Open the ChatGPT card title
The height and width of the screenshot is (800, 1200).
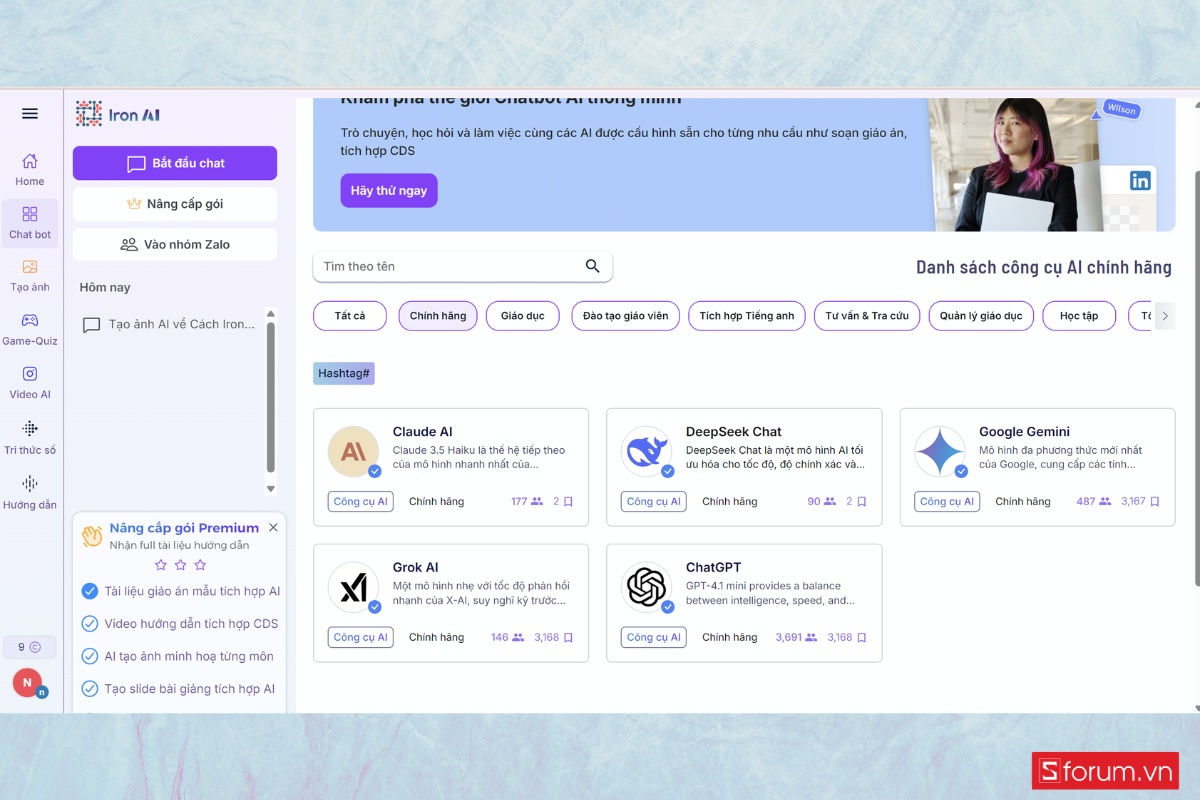click(714, 567)
